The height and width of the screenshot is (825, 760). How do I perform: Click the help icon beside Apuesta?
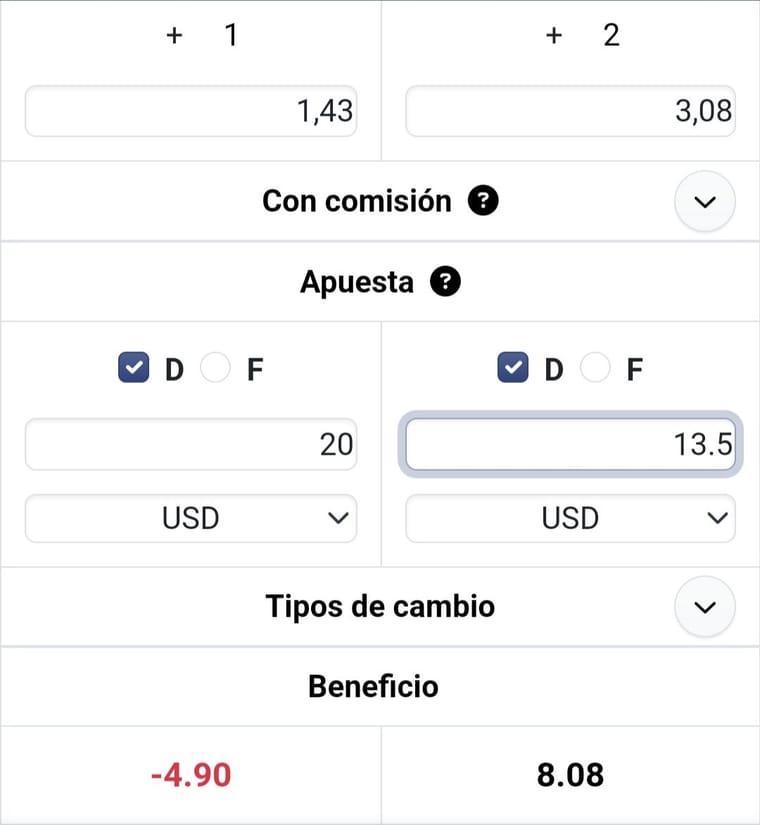[x=445, y=282]
